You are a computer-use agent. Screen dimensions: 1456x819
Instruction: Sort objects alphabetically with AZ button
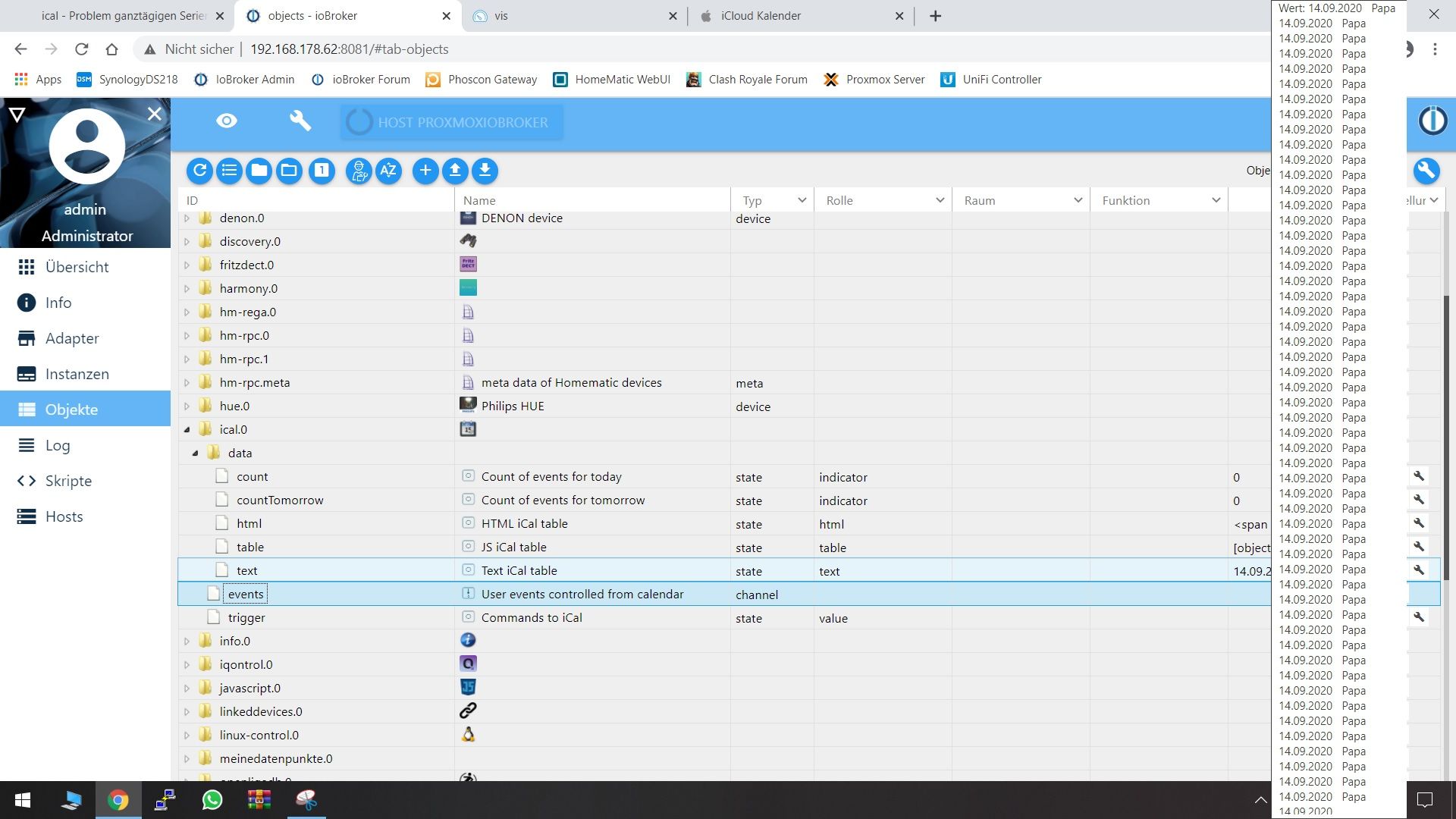pyautogui.click(x=388, y=171)
